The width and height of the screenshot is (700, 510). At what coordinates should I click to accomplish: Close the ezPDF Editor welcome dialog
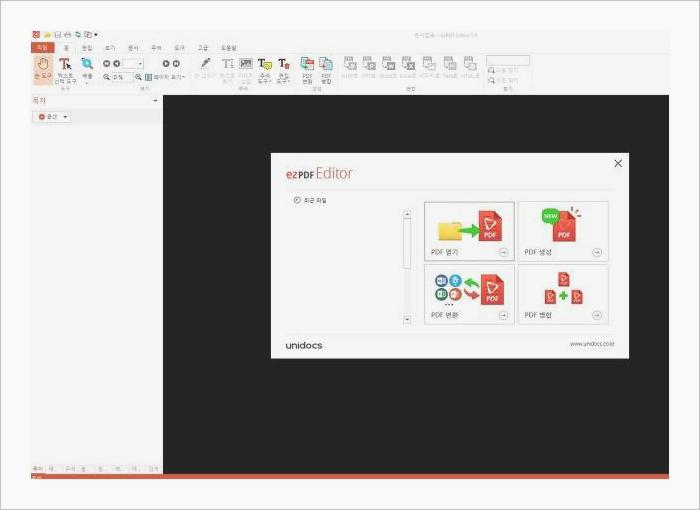pos(618,163)
